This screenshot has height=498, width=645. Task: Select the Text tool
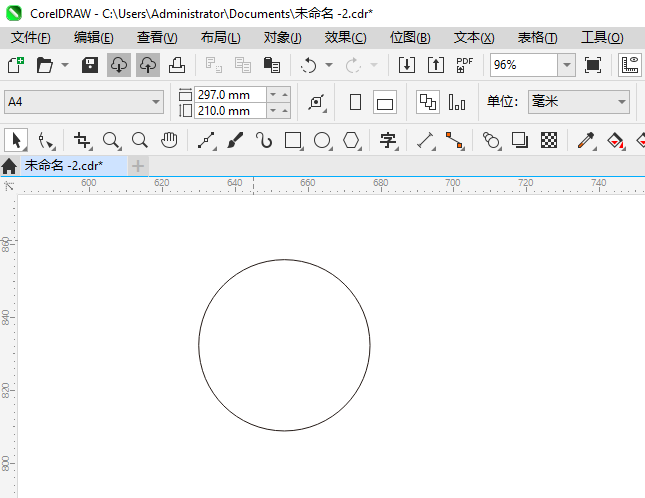coord(388,140)
